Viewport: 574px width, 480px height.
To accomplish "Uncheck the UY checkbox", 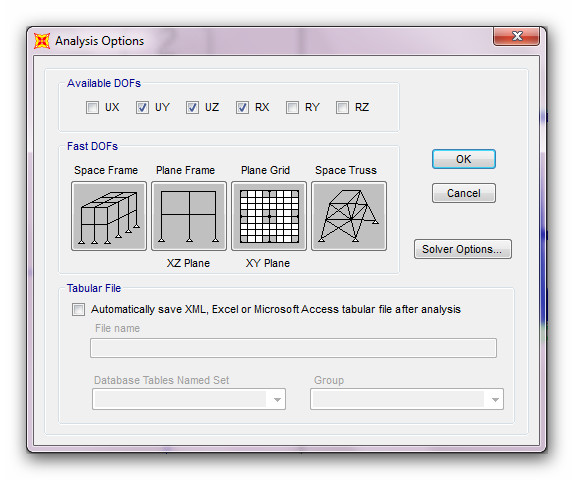I will (142, 108).
